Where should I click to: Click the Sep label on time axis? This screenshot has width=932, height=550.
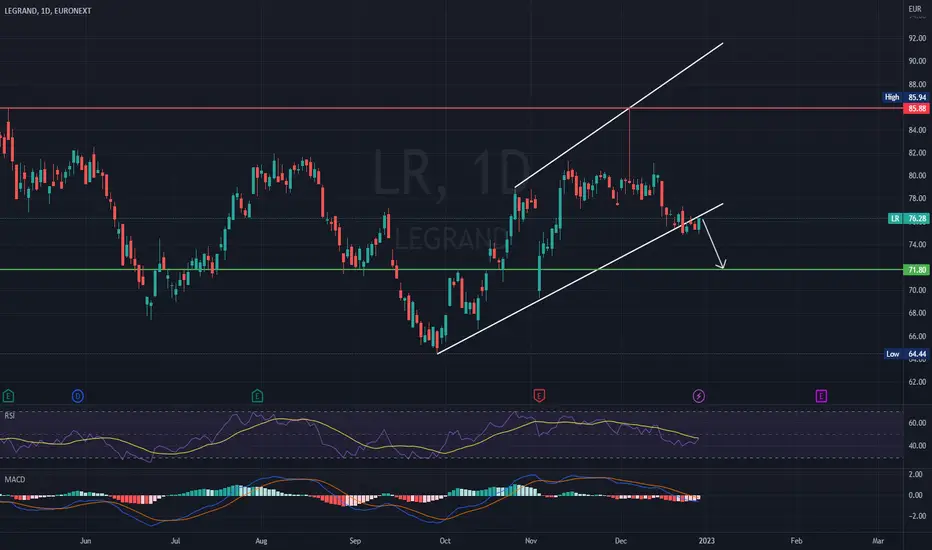tap(355, 541)
